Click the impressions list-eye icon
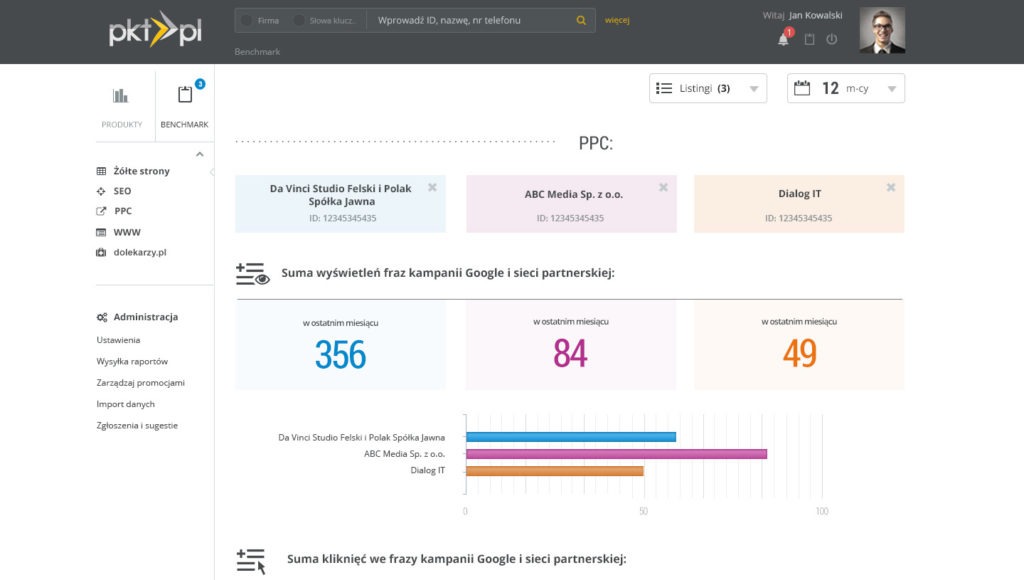This screenshot has height=580, width=1024. pos(253,274)
